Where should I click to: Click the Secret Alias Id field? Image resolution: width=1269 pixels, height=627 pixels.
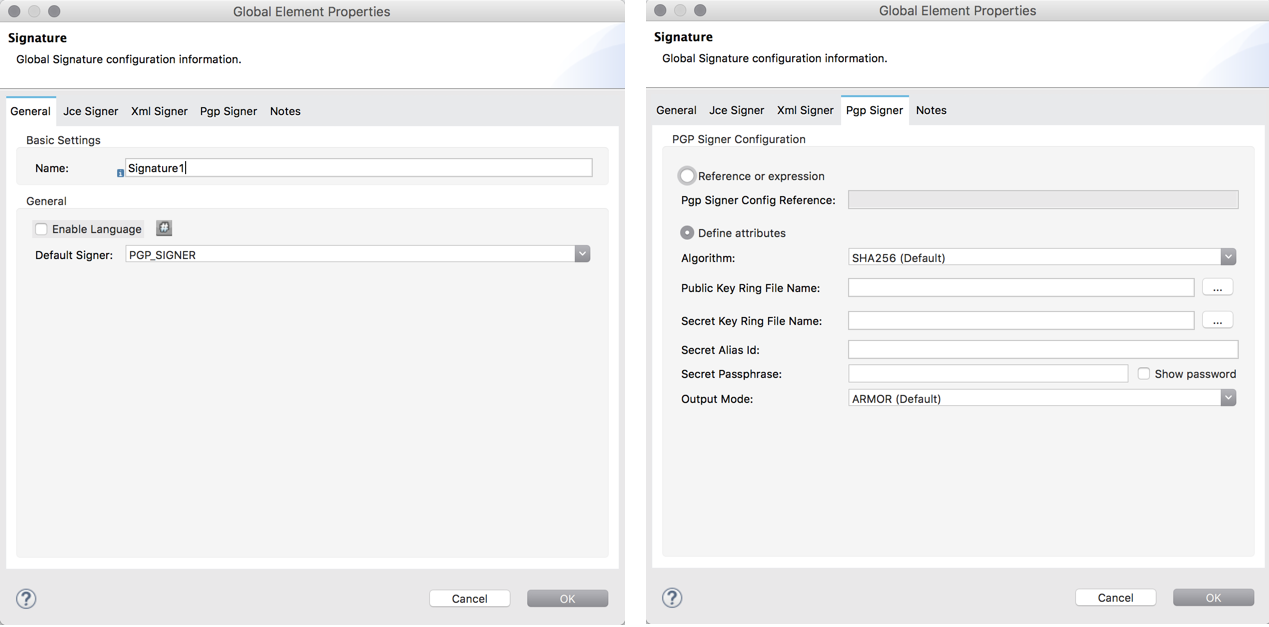point(1042,350)
